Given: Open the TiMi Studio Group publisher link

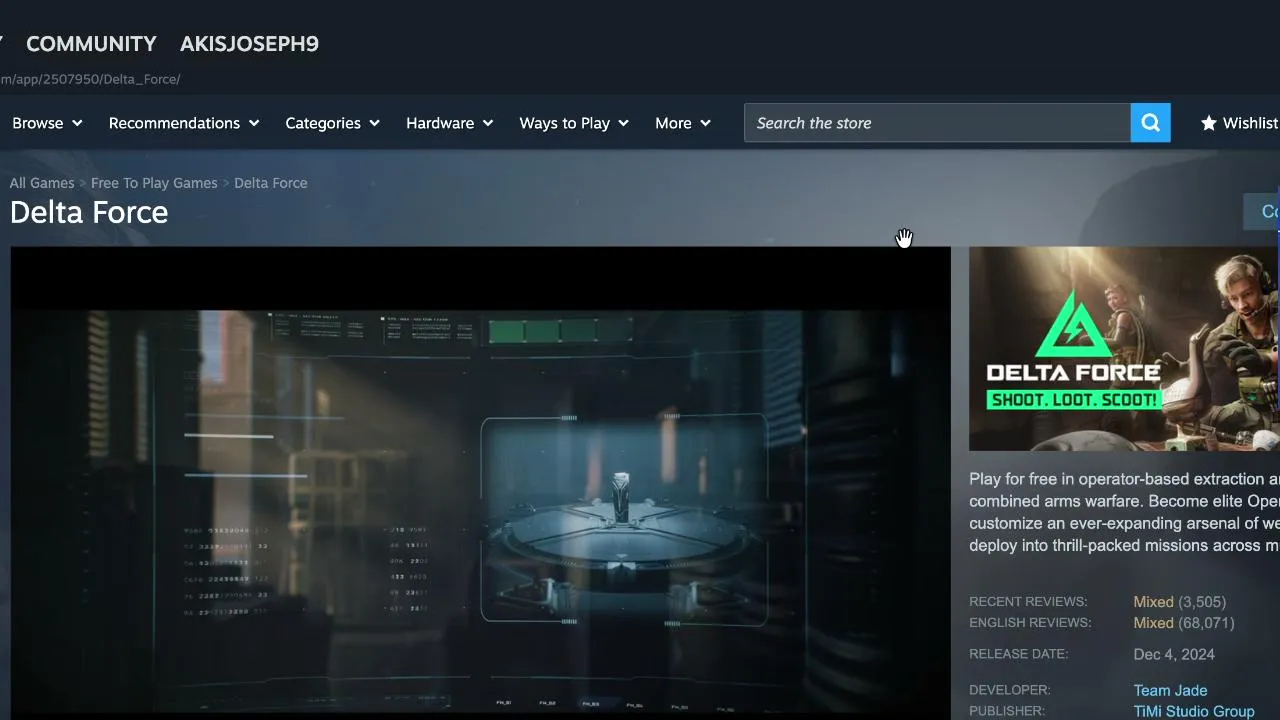Looking at the screenshot, I should click(x=1194, y=711).
